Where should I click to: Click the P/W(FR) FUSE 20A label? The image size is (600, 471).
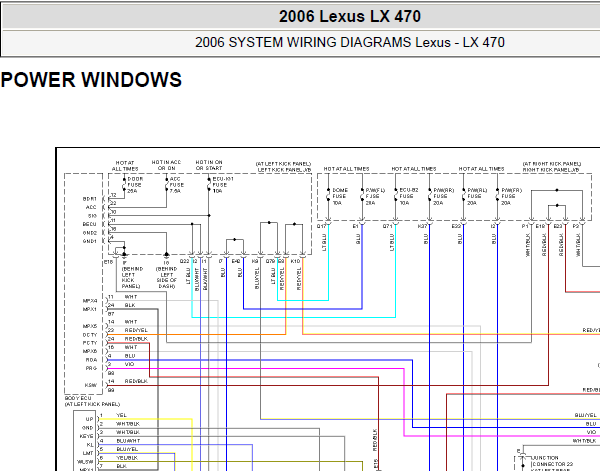(512, 196)
